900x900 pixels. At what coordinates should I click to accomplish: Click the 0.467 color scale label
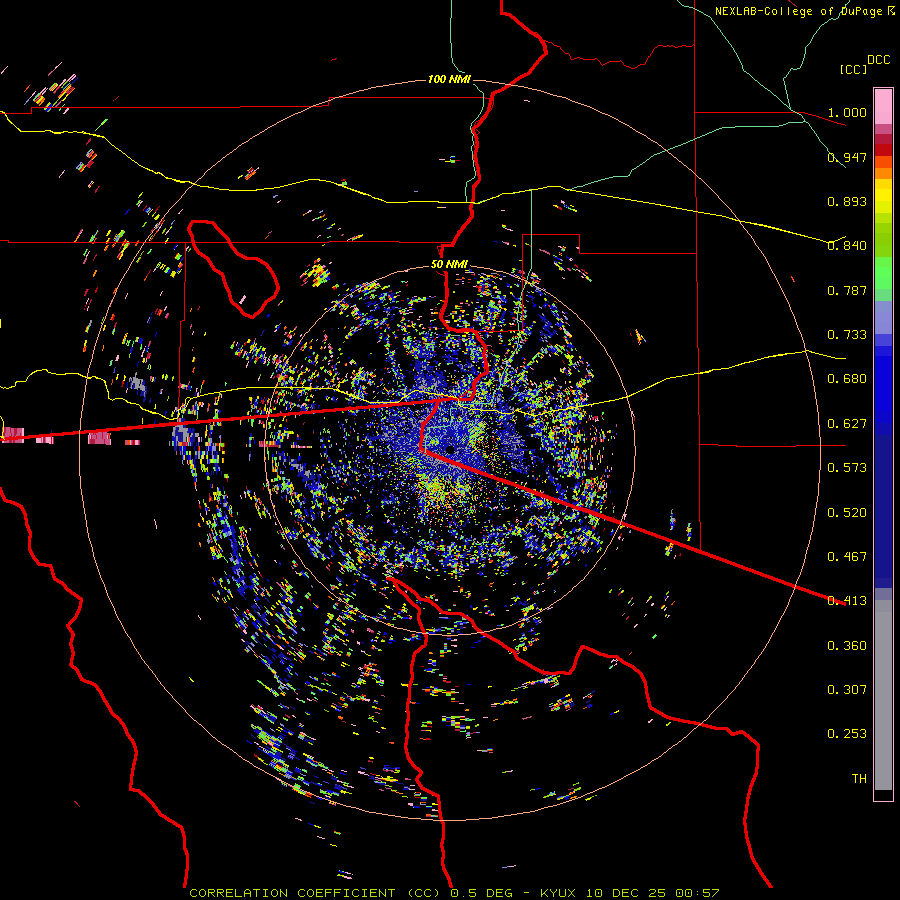point(847,556)
